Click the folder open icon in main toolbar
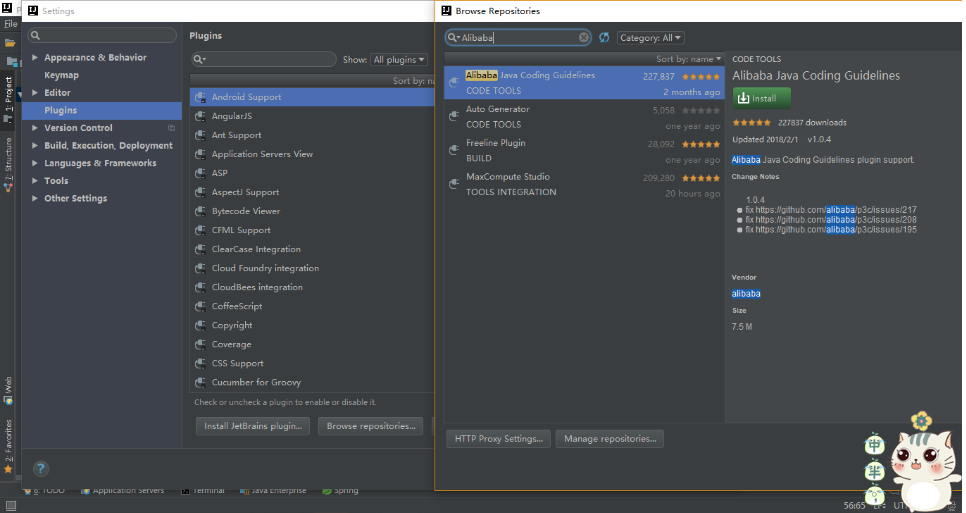The width and height of the screenshot is (966, 513). pos(10,43)
